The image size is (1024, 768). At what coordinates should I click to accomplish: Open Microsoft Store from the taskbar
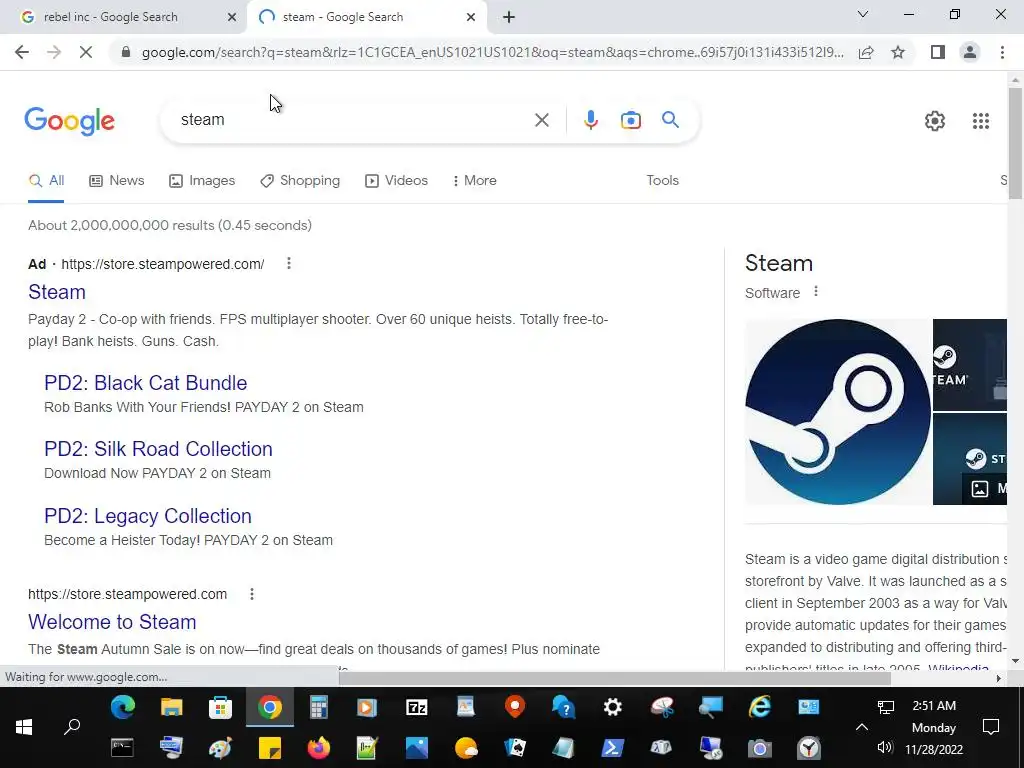pos(220,707)
